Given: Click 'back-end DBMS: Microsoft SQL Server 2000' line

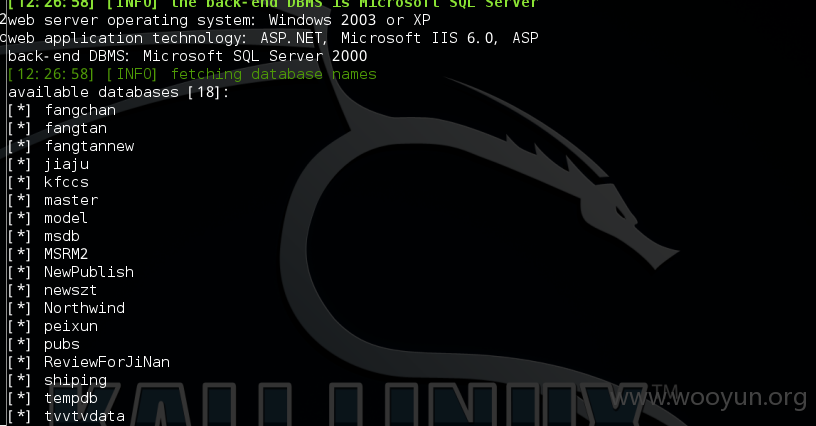Looking at the screenshot, I should click(x=187, y=56).
